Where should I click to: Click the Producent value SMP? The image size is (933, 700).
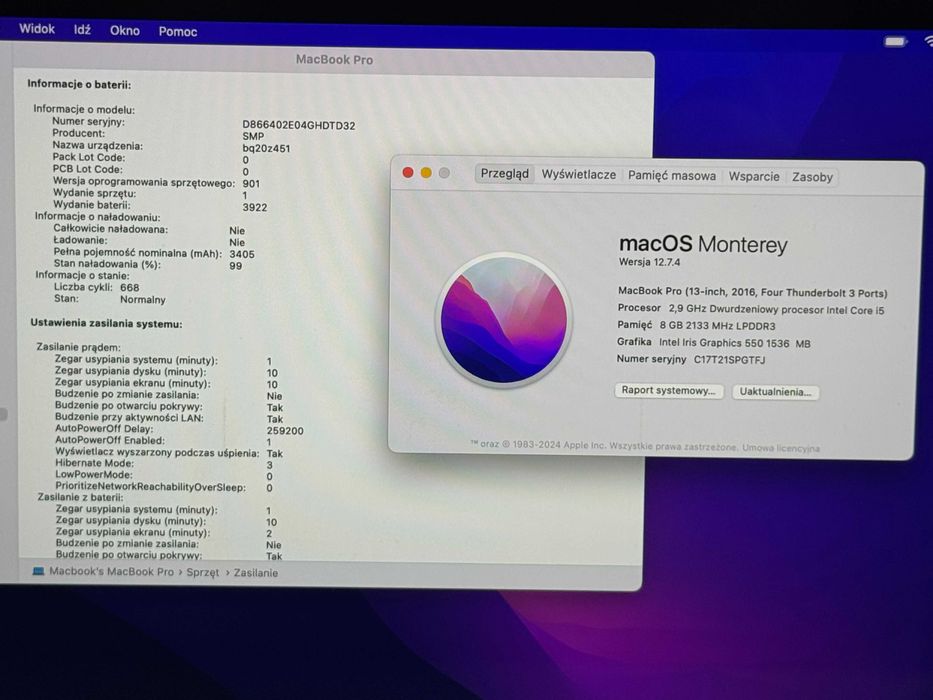pyautogui.click(x=253, y=136)
